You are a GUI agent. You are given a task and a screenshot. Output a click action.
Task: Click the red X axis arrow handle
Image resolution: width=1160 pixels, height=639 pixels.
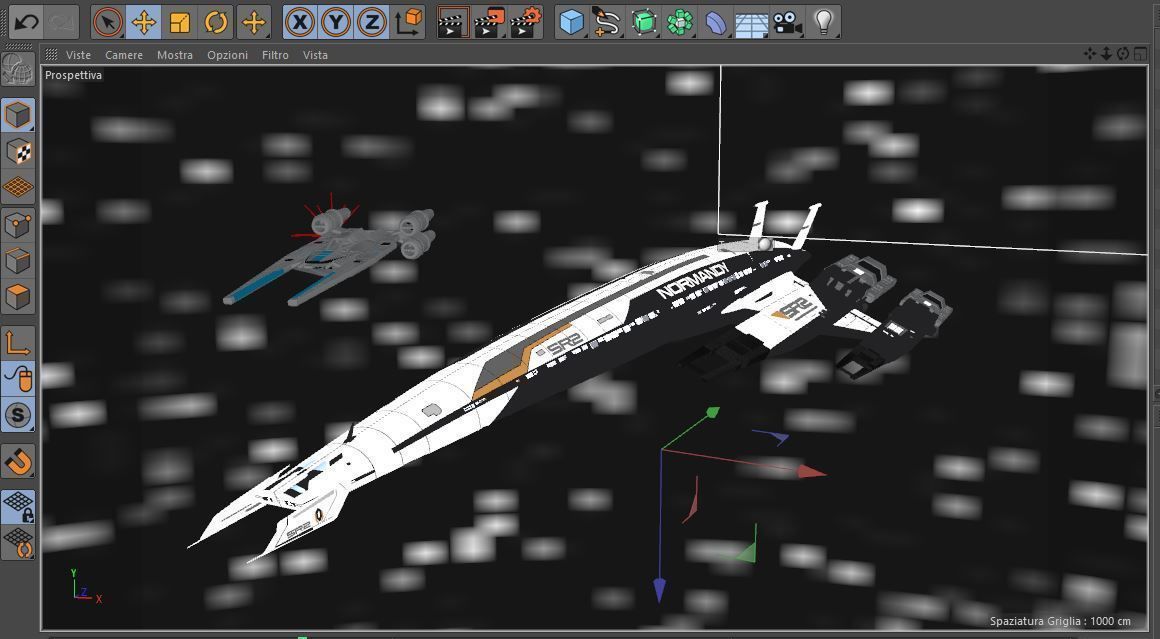[x=812, y=470]
